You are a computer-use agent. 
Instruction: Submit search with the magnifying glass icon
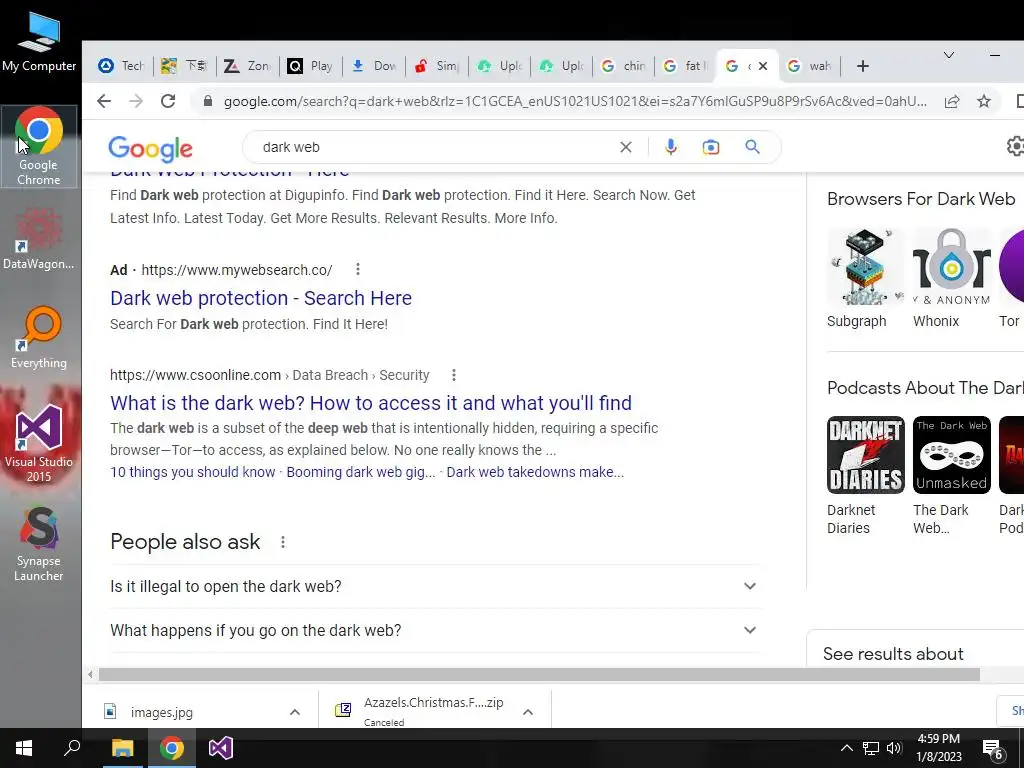752,147
